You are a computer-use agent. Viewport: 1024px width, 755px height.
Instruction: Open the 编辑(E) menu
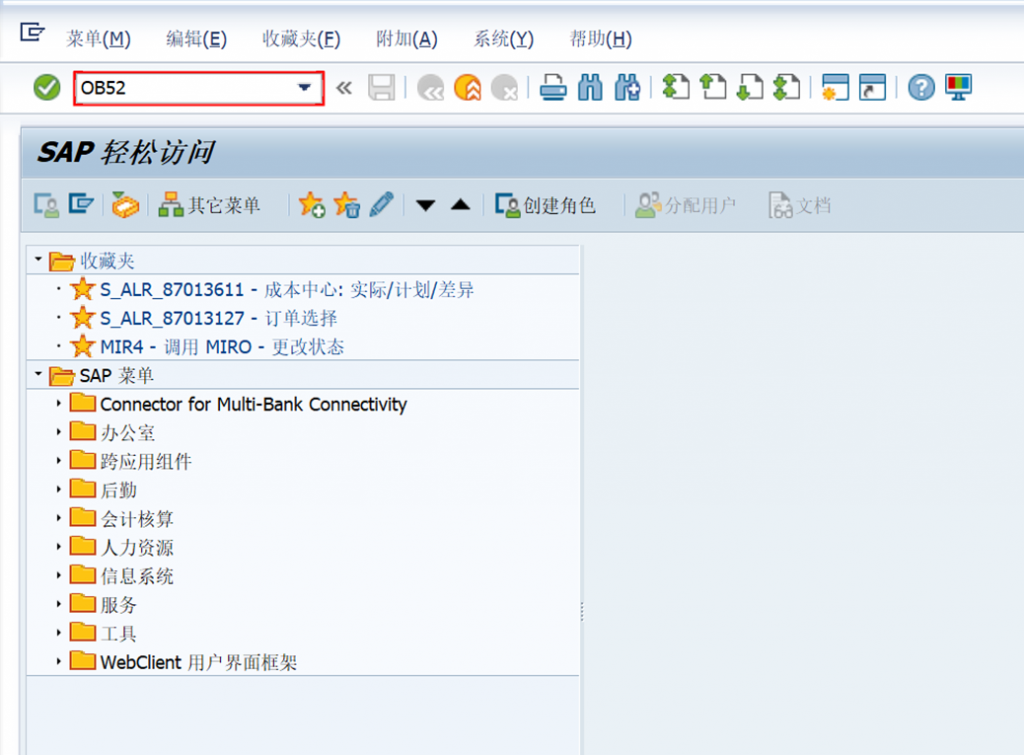197,39
